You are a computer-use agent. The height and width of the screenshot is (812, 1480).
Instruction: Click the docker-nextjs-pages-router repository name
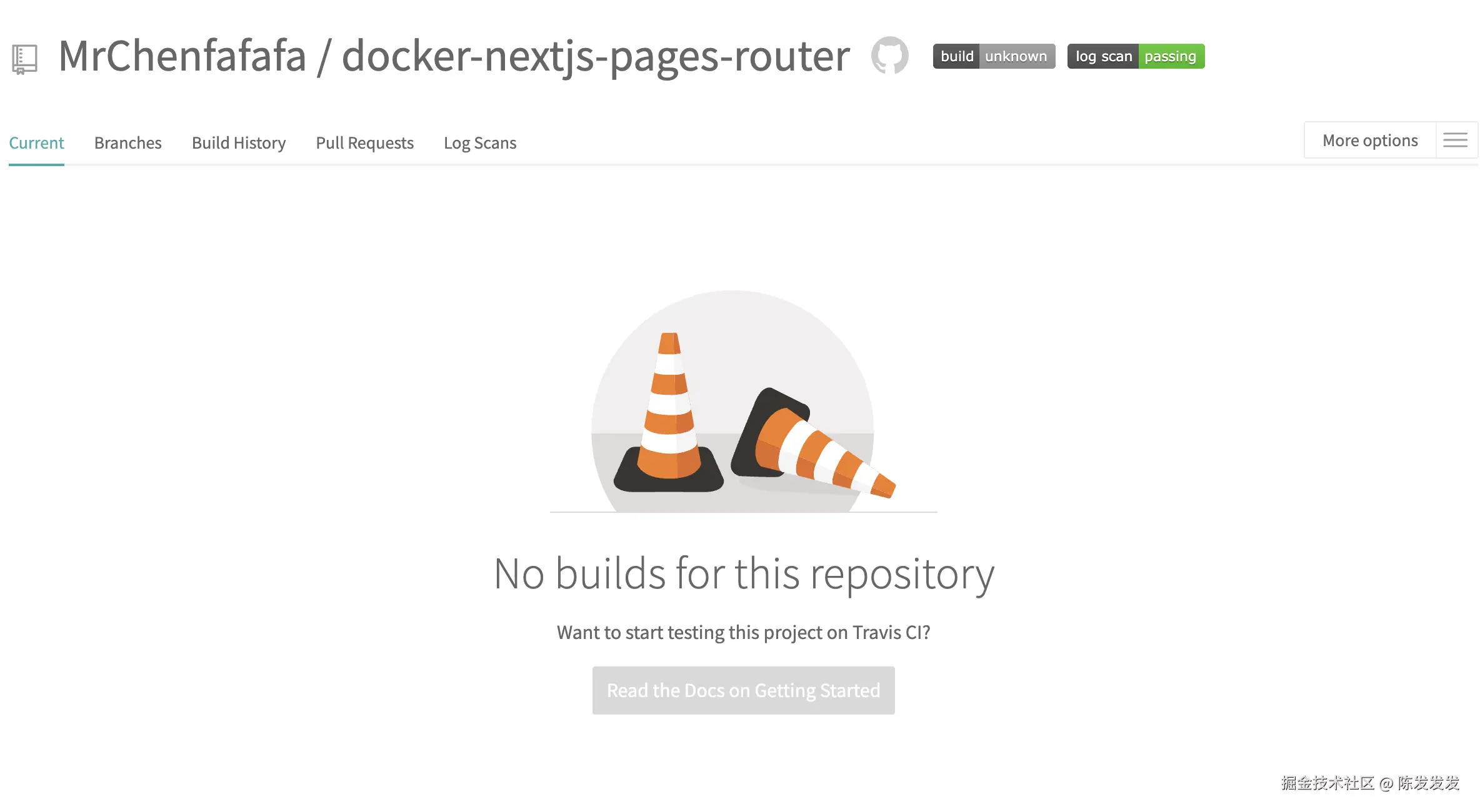tap(596, 56)
